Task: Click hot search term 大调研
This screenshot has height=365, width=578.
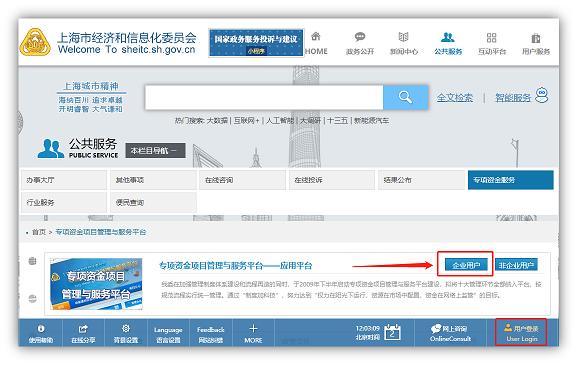Action: click(310, 121)
